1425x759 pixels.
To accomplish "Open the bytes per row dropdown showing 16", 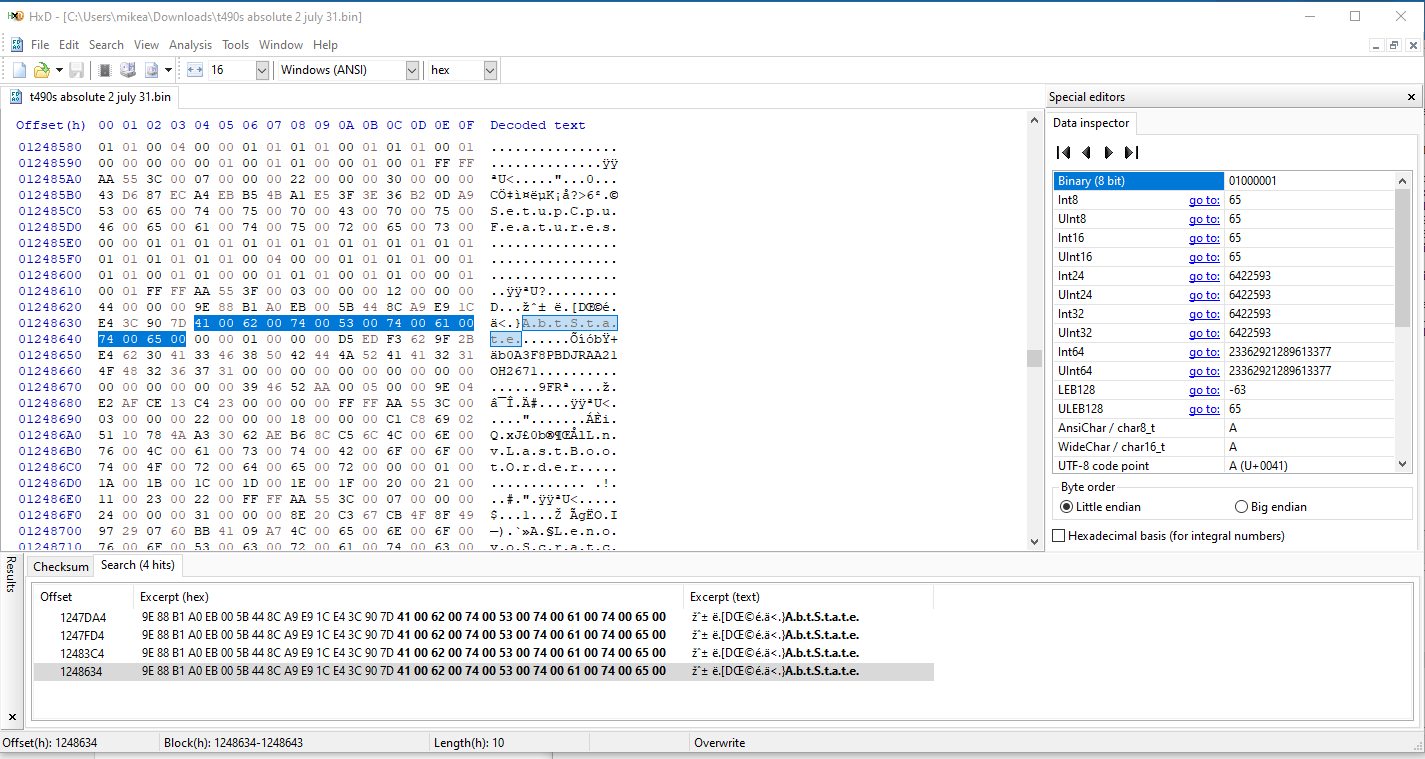I will [x=262, y=70].
